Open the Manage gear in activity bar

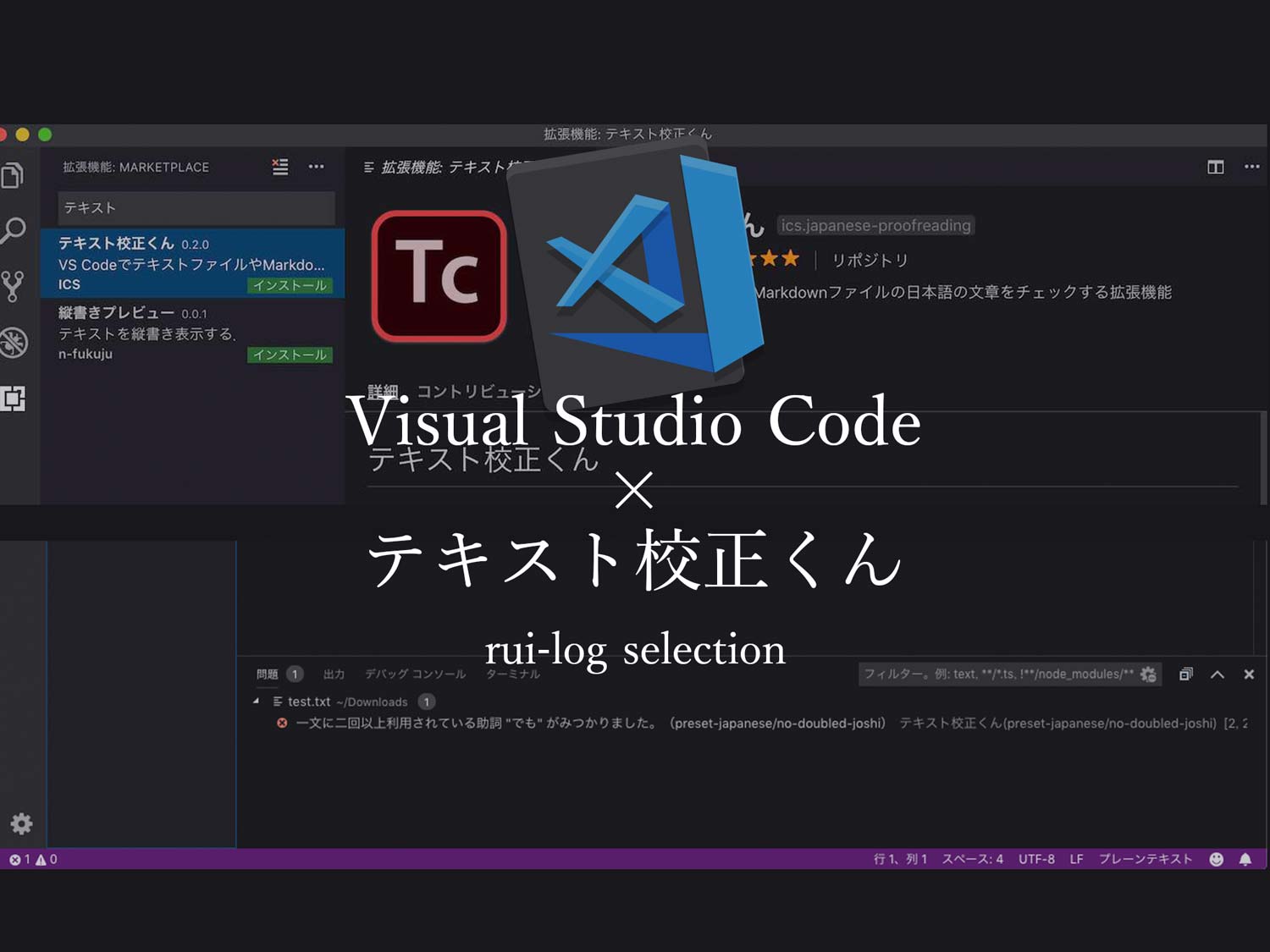[x=21, y=823]
